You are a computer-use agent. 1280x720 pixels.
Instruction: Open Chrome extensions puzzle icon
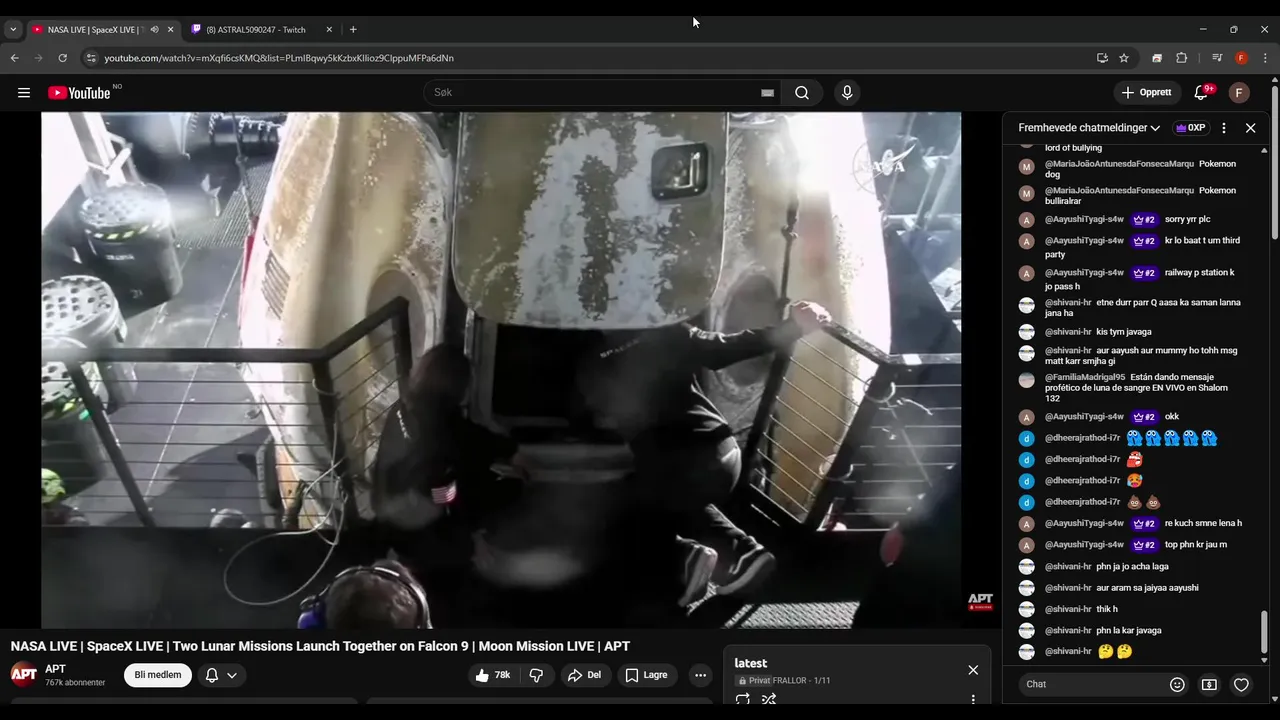(x=1181, y=58)
